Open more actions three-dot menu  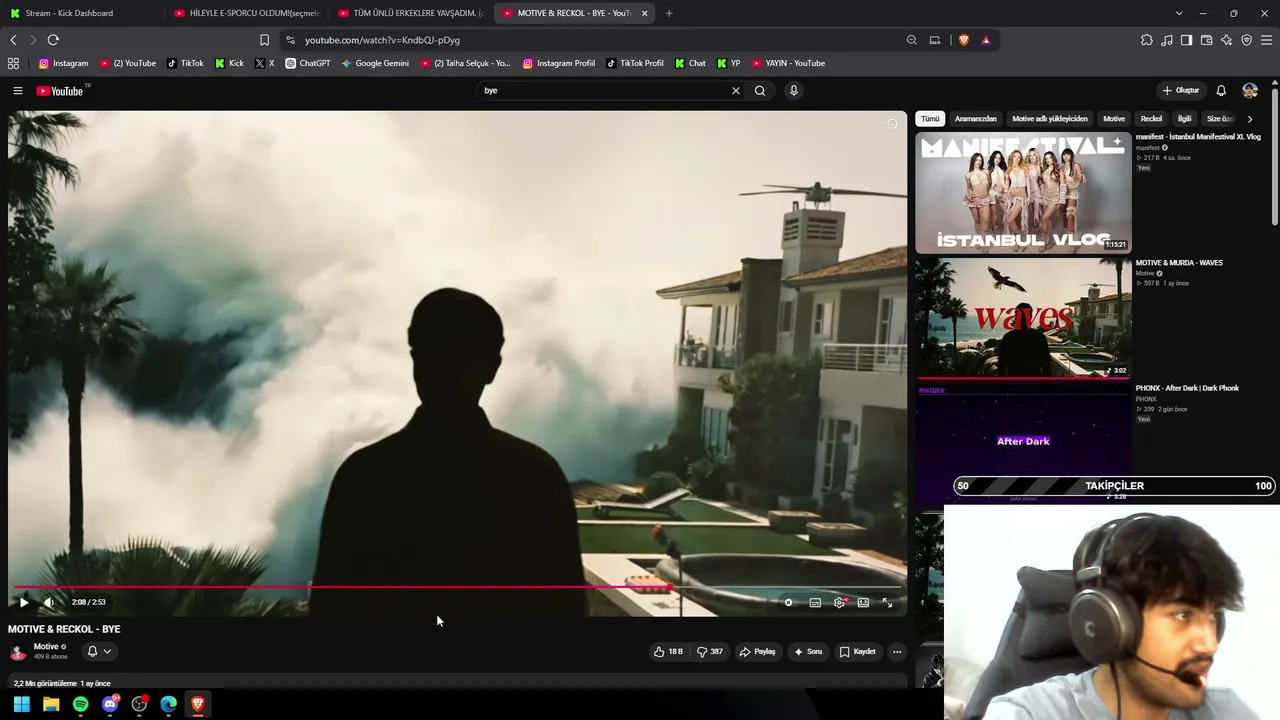click(897, 652)
